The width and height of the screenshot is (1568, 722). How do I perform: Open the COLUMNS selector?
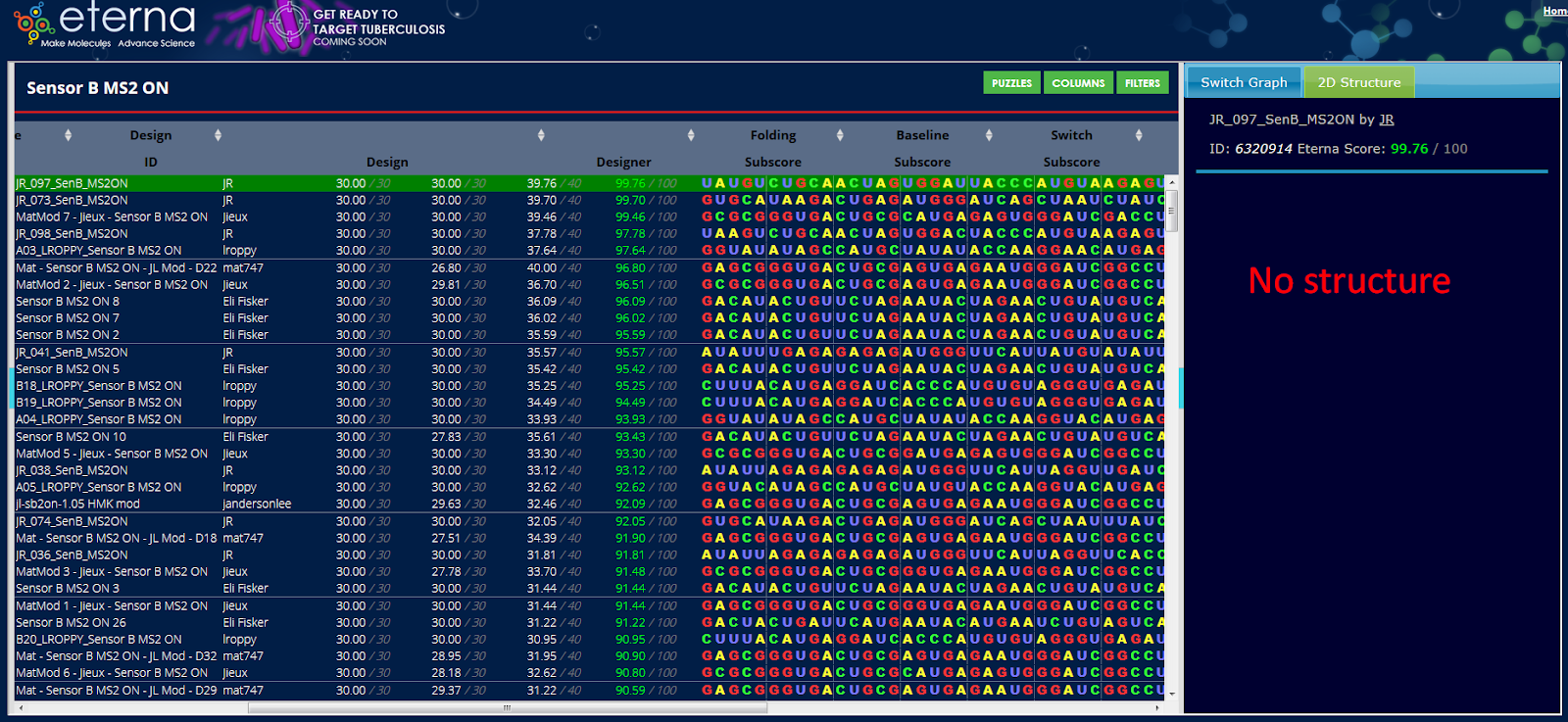pyautogui.click(x=1078, y=83)
